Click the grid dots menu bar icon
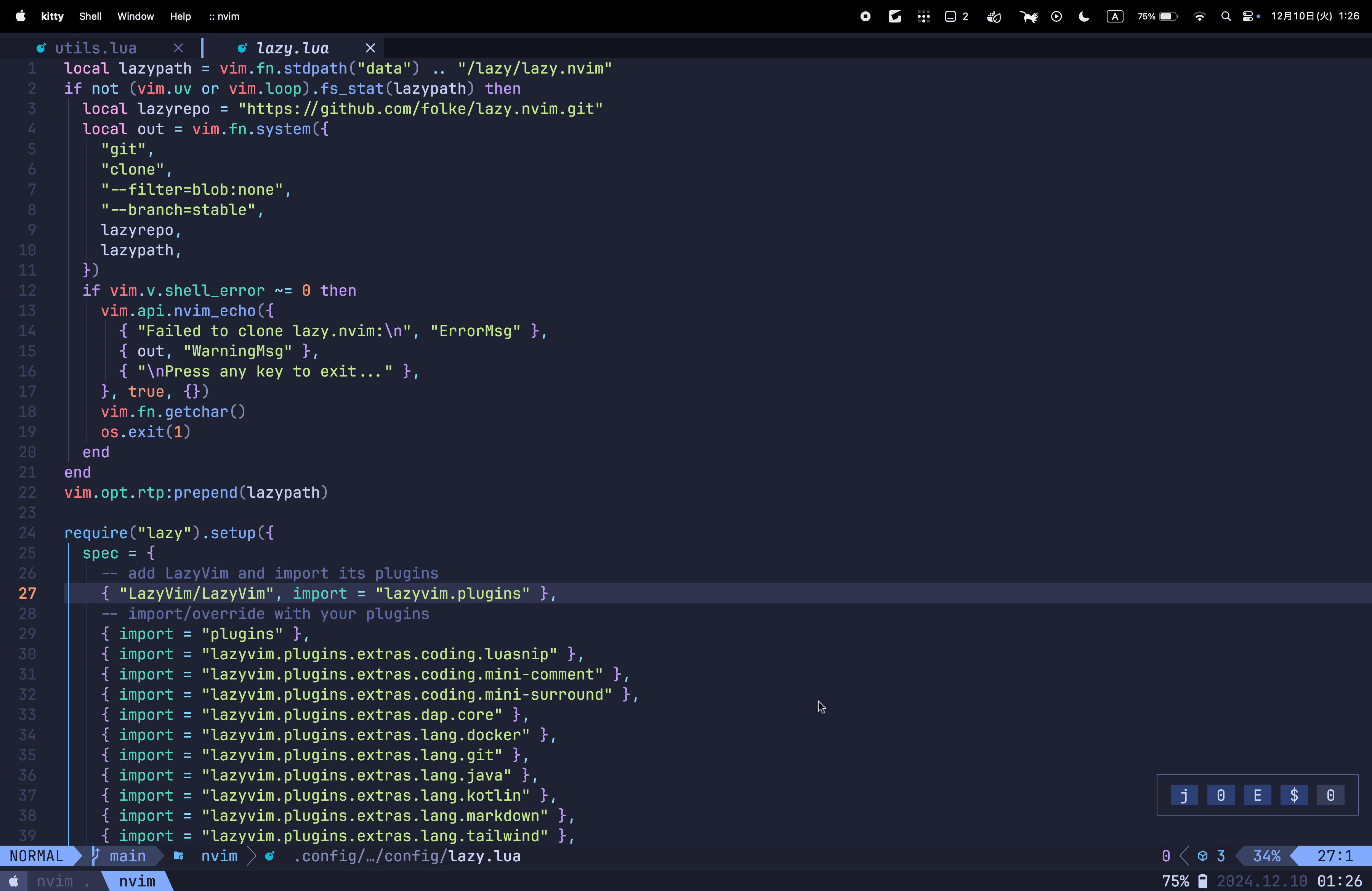Screen dimensions: 1372x891 click(x=923, y=16)
